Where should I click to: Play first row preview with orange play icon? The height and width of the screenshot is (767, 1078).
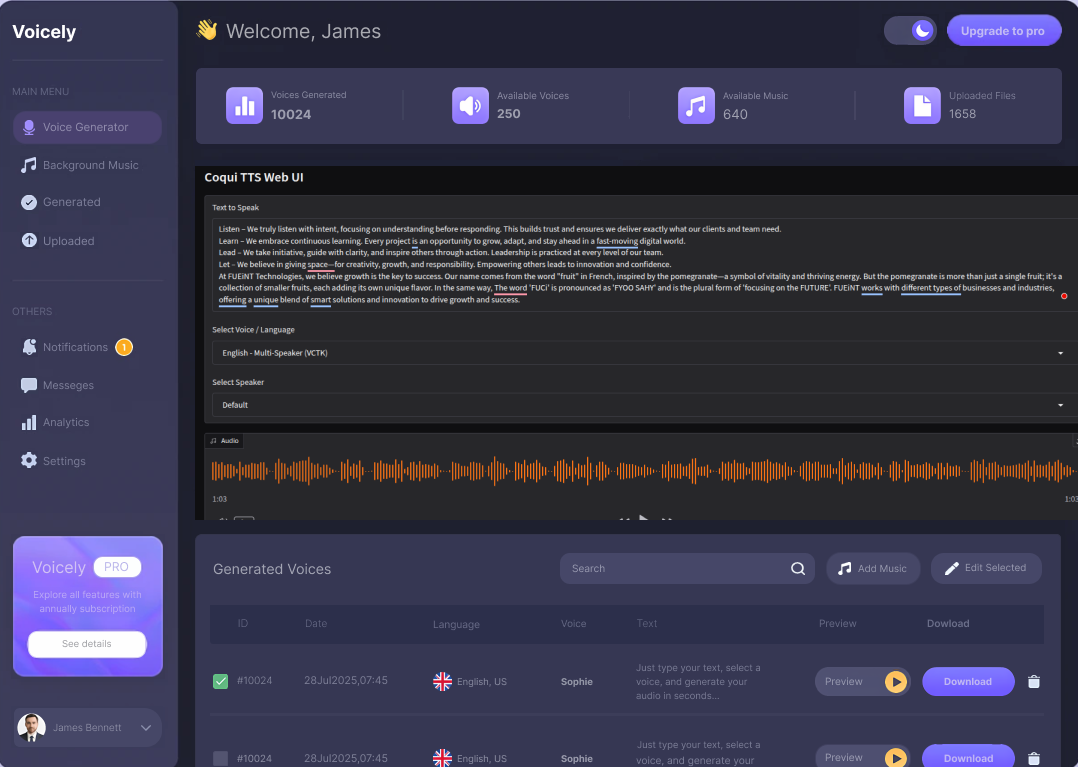click(x=895, y=682)
